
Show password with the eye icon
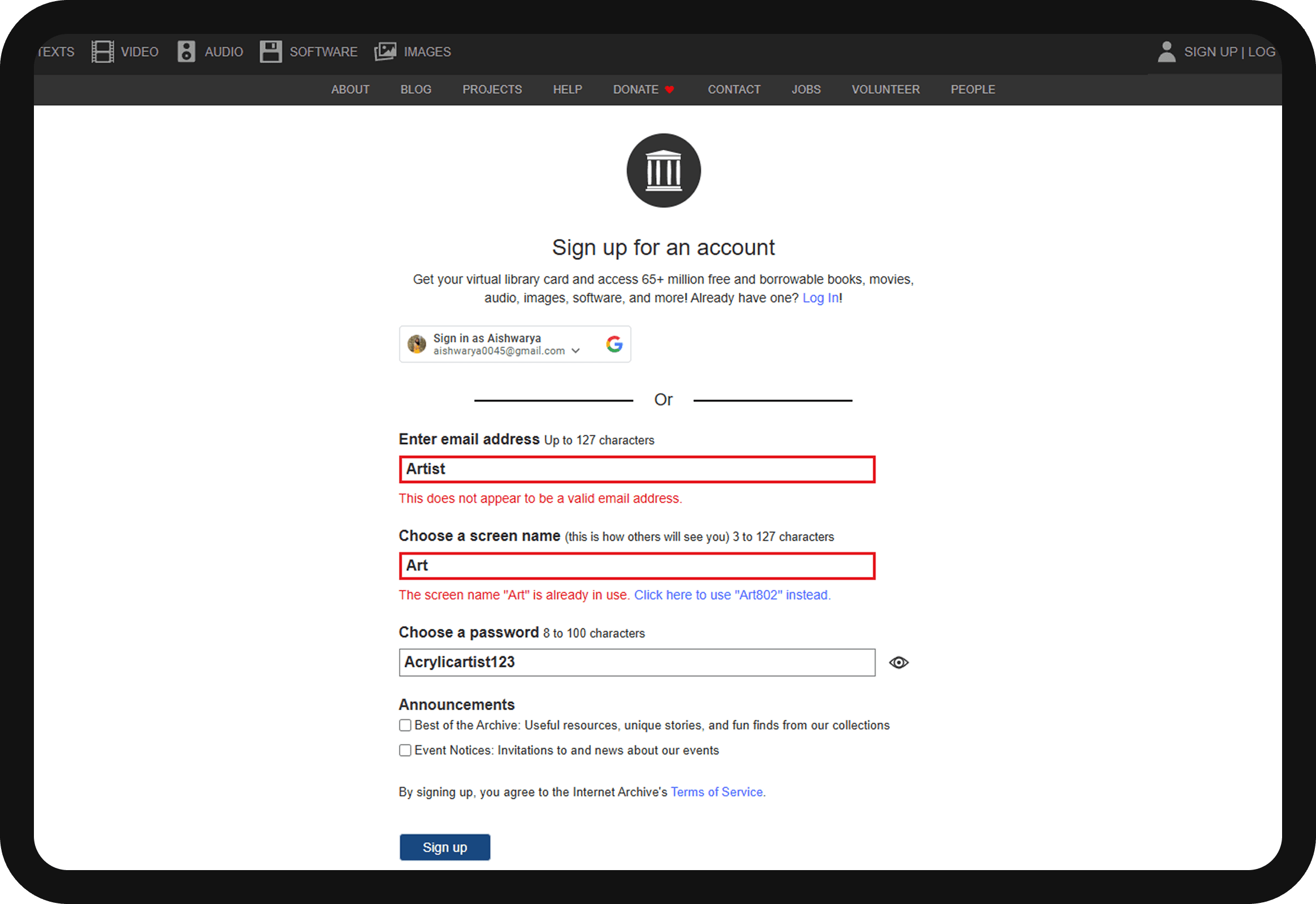click(x=899, y=663)
